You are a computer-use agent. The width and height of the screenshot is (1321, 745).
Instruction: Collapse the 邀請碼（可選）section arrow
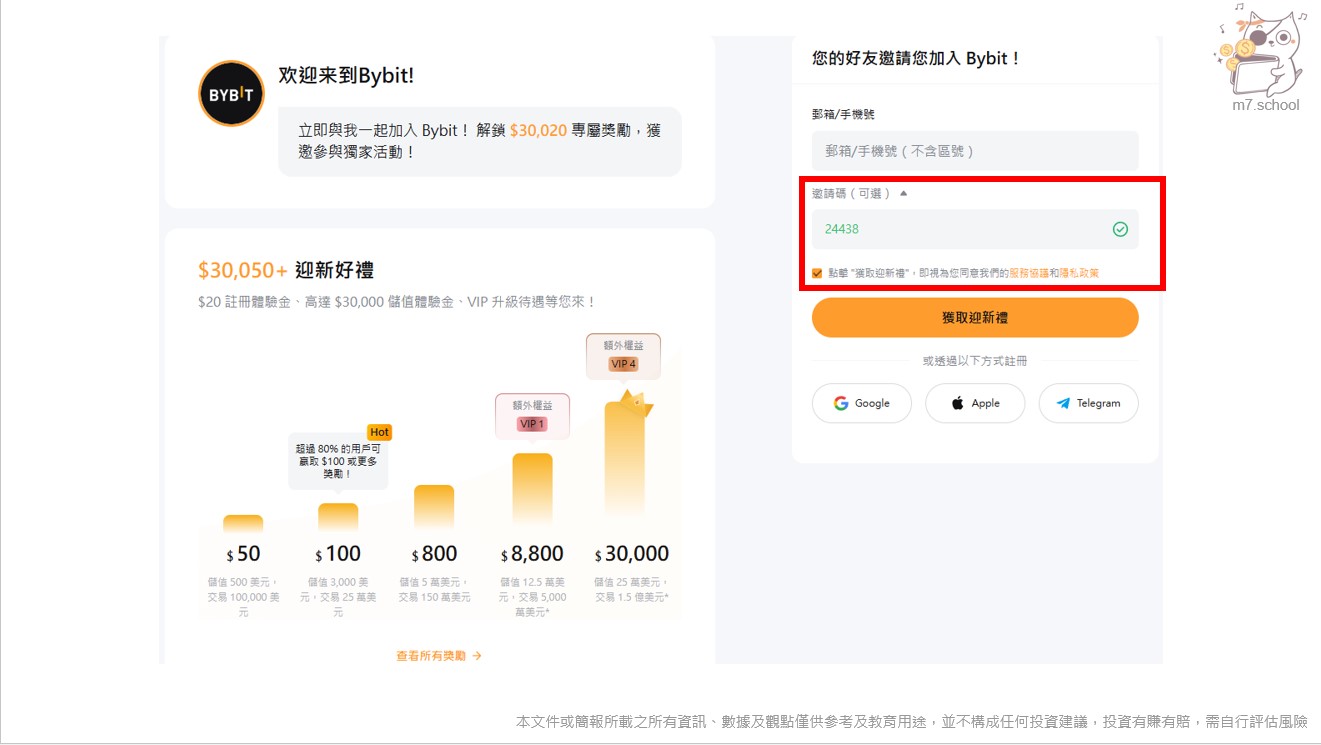click(x=904, y=194)
